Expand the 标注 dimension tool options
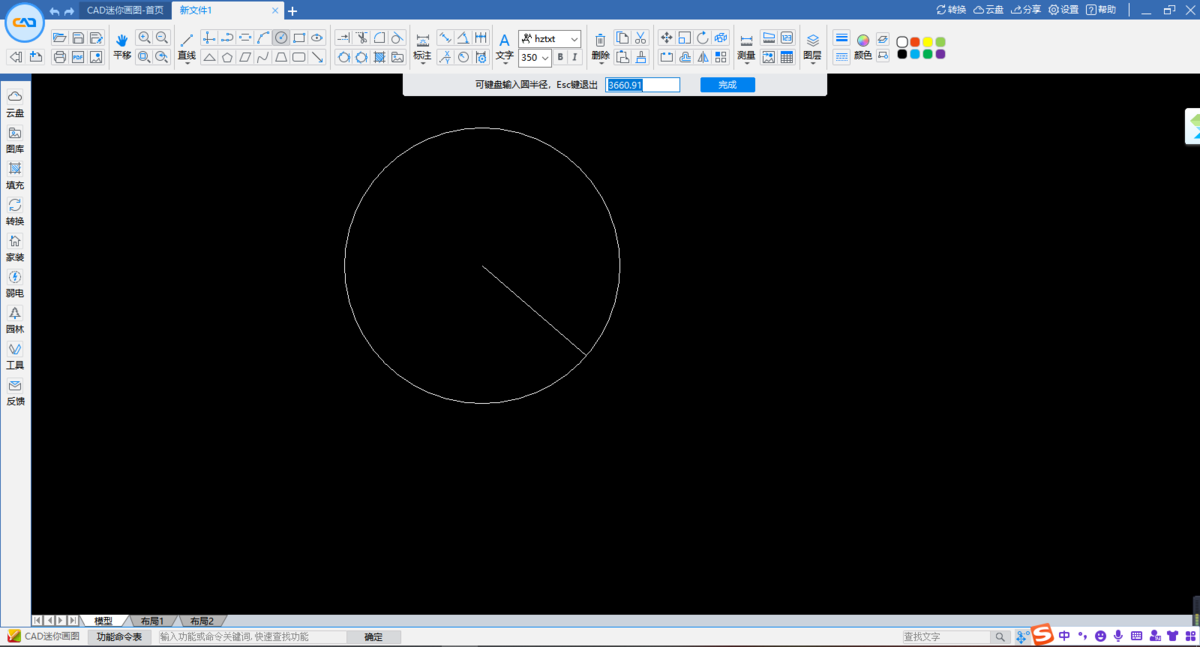The height and width of the screenshot is (647, 1200). pyautogui.click(x=421, y=62)
